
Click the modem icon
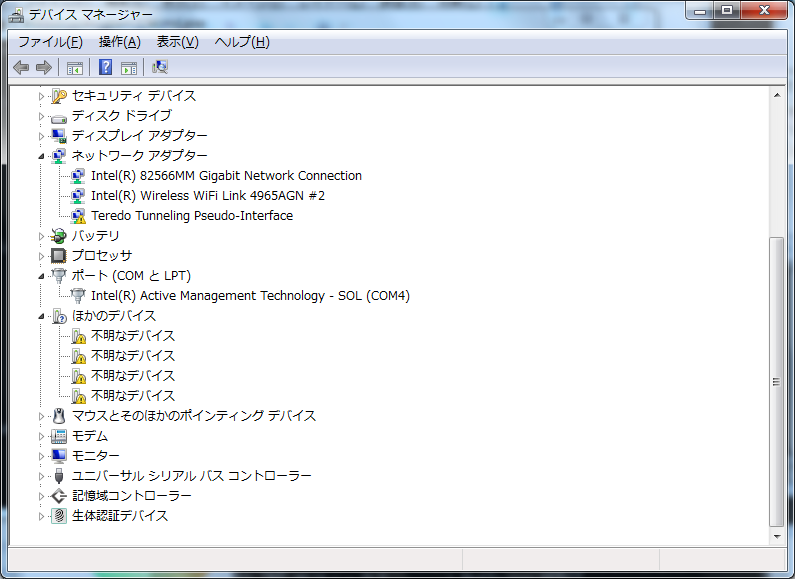59,436
